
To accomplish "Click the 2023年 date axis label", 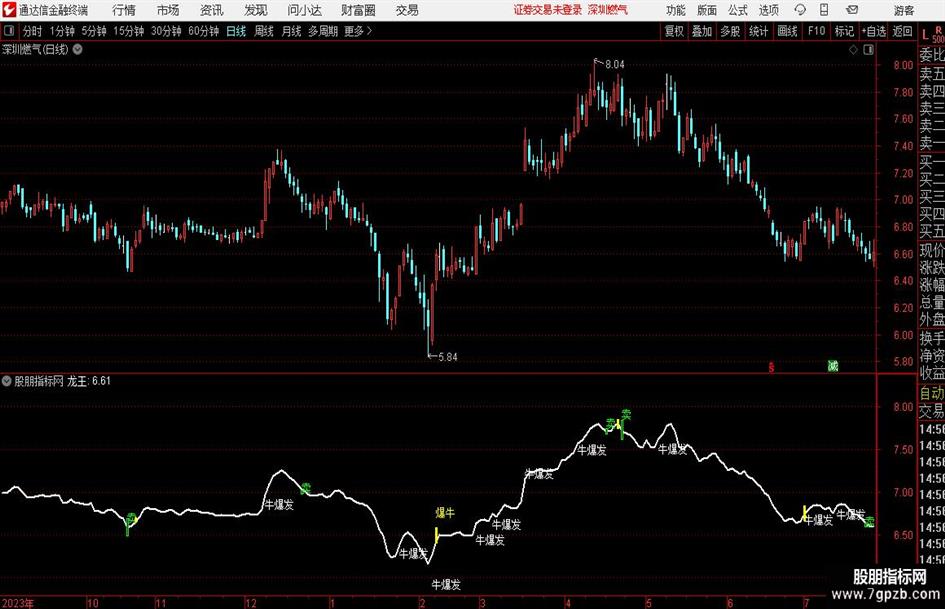I will pyautogui.click(x=18, y=603).
